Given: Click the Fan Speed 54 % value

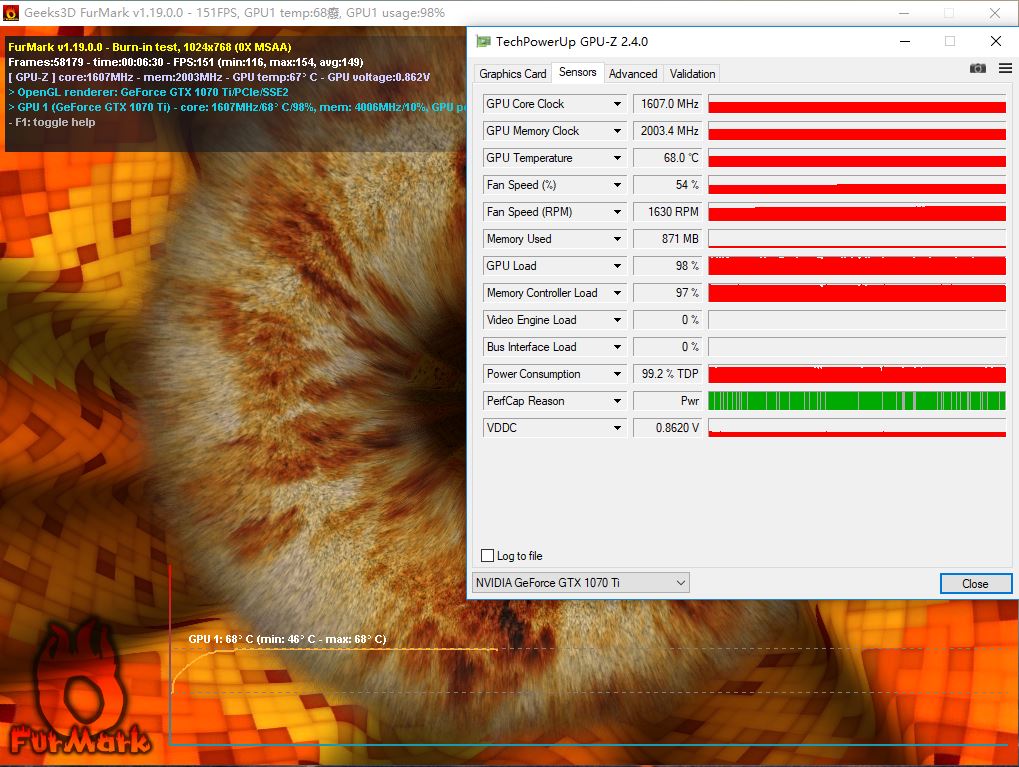Looking at the screenshot, I should 667,185.
